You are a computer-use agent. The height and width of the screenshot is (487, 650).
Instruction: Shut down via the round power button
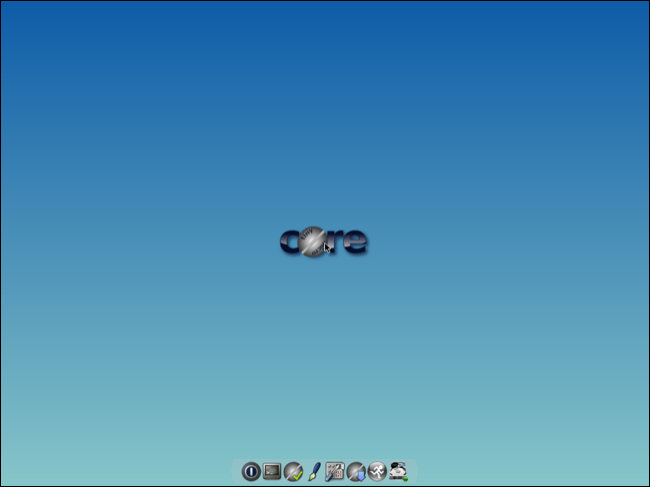(251, 471)
